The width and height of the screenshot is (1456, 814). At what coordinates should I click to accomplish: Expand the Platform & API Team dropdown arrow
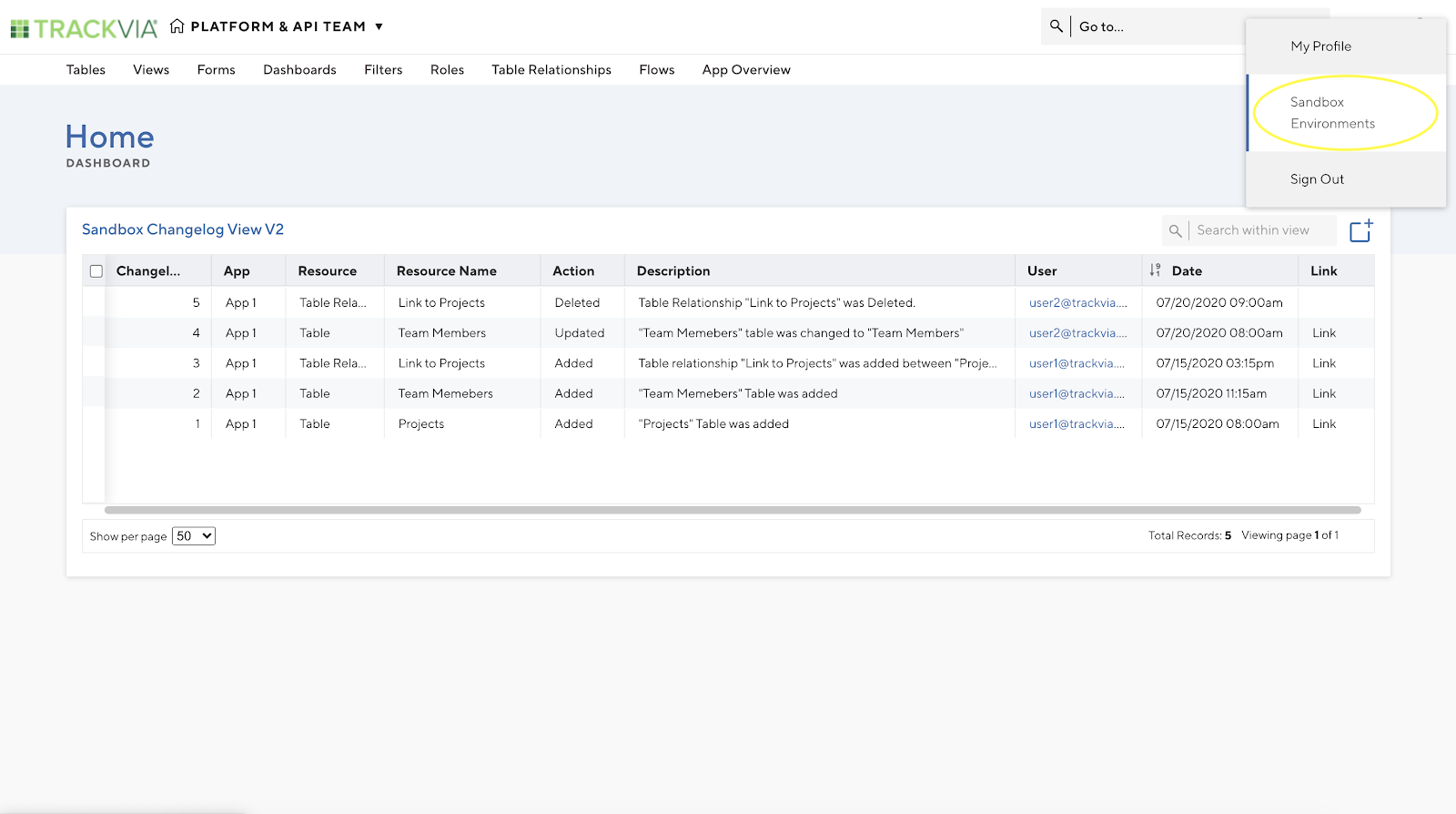(x=379, y=27)
